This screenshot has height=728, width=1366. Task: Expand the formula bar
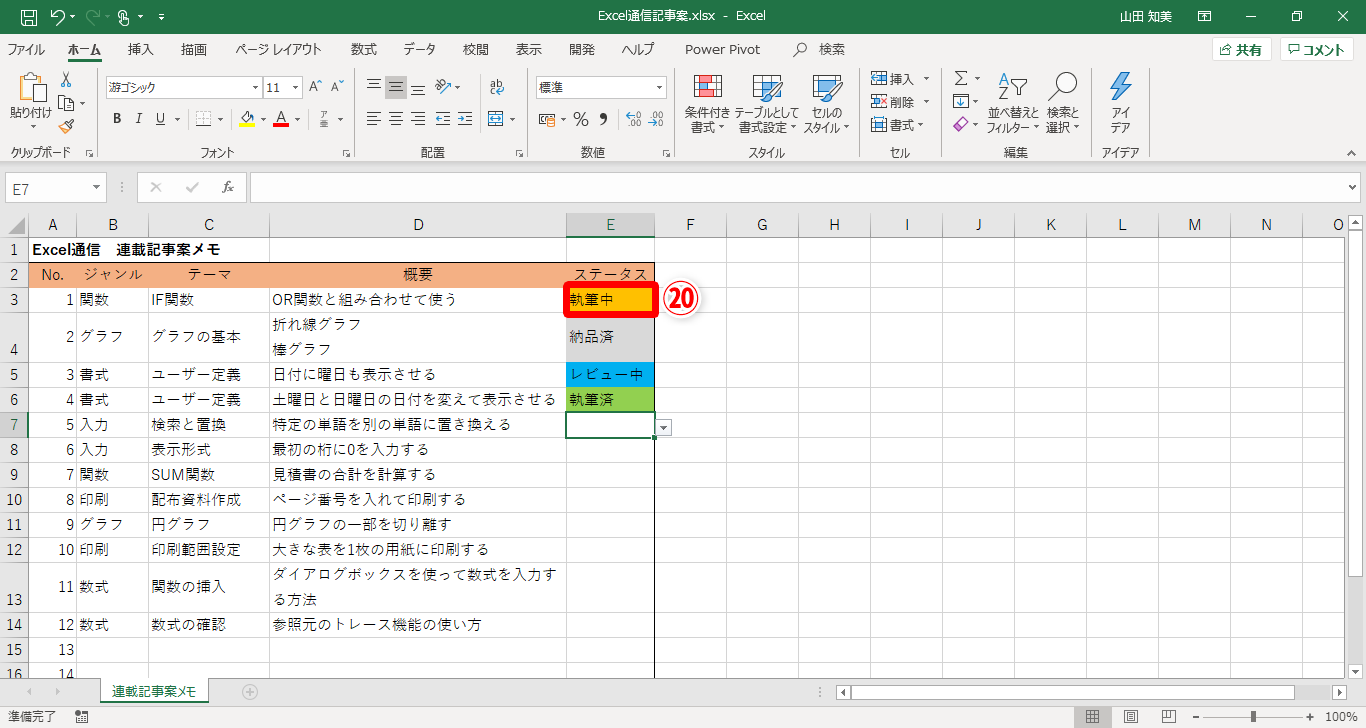[1354, 187]
